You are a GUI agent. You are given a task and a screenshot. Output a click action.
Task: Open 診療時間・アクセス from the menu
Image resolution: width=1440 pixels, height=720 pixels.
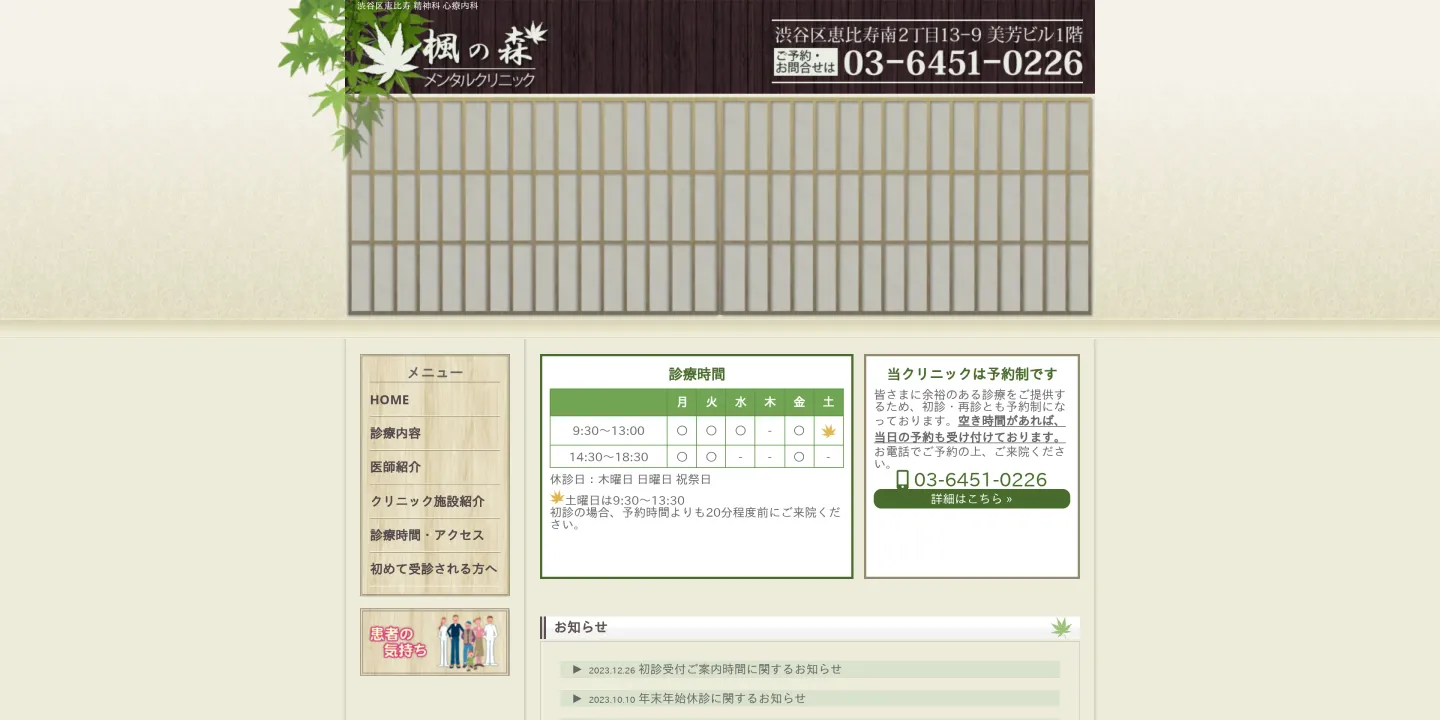click(425, 535)
